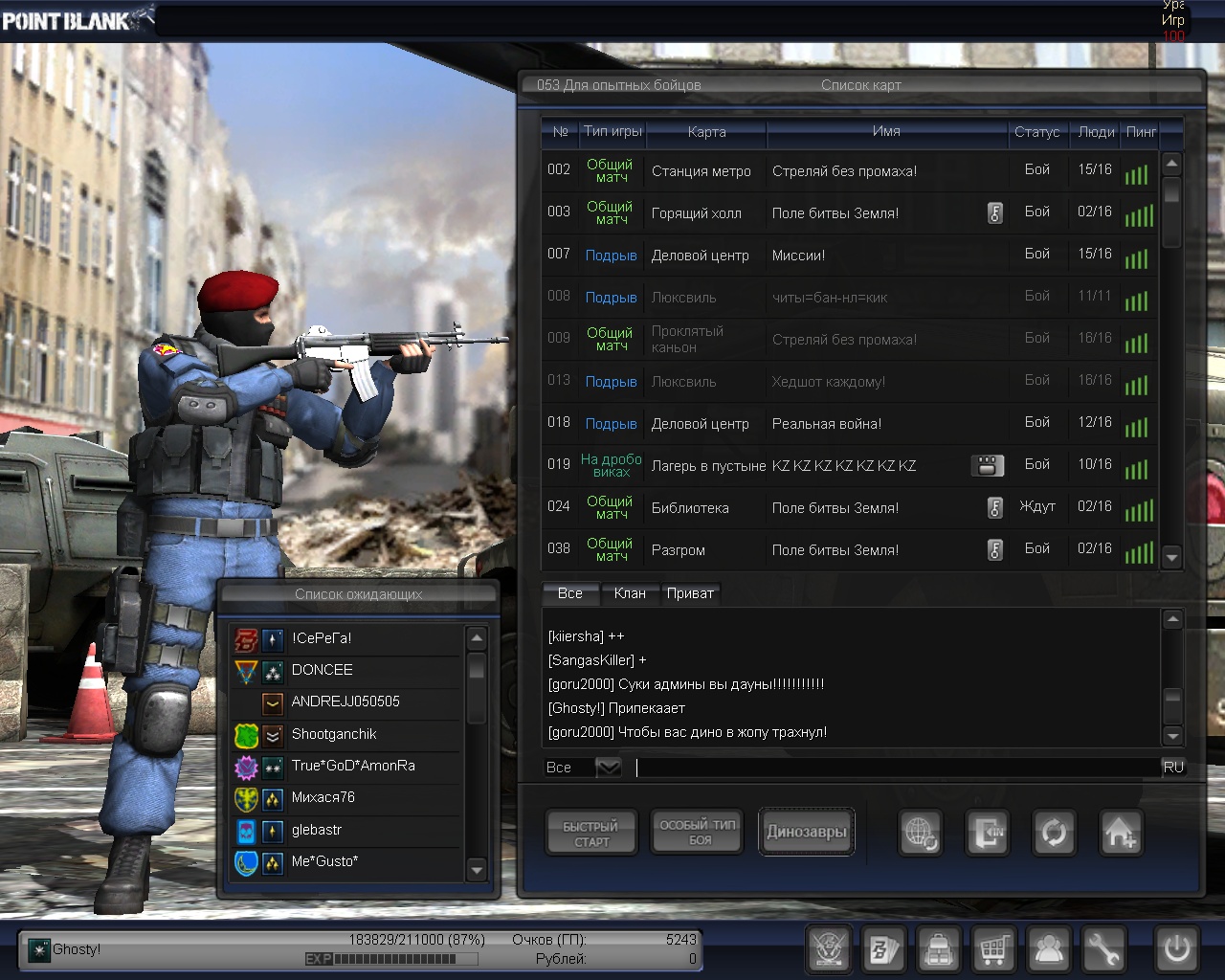Switch to the Клан chat tab
The height and width of the screenshot is (980, 1225).
click(630, 593)
